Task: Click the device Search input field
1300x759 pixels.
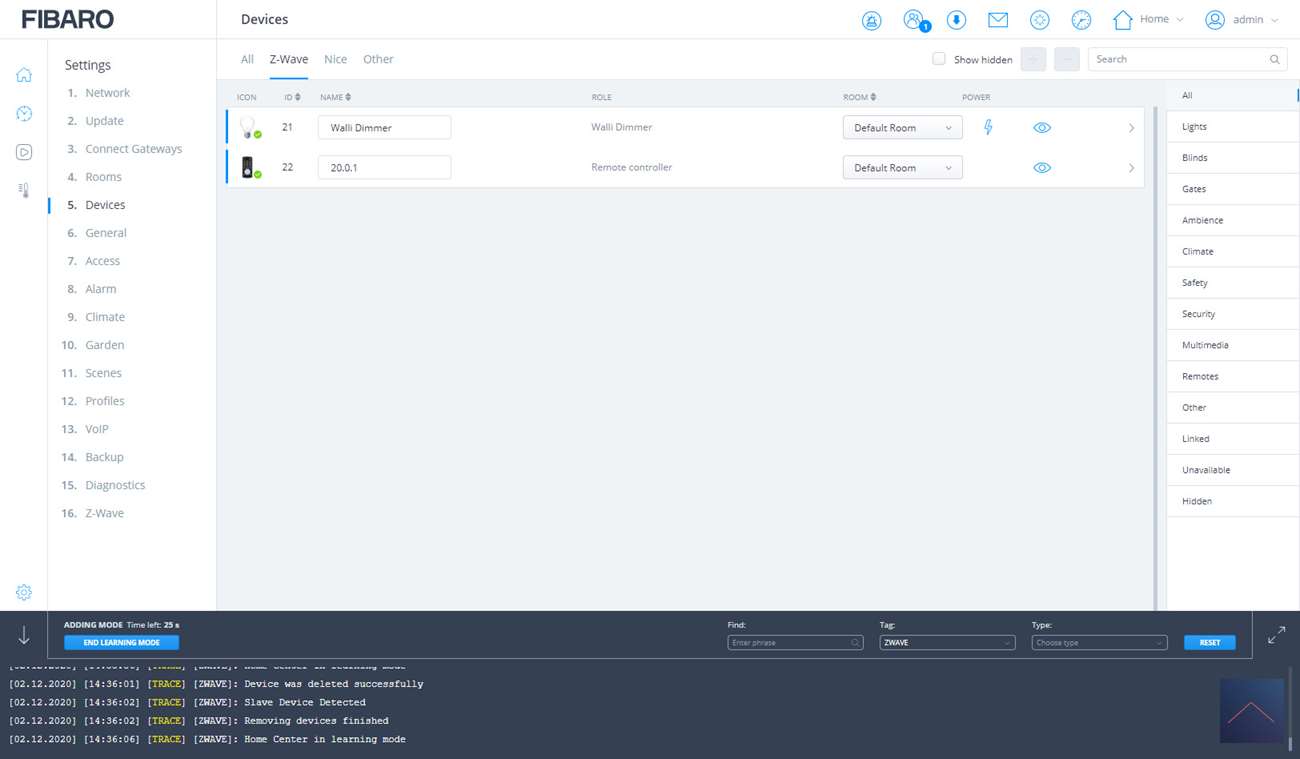Action: [1178, 59]
